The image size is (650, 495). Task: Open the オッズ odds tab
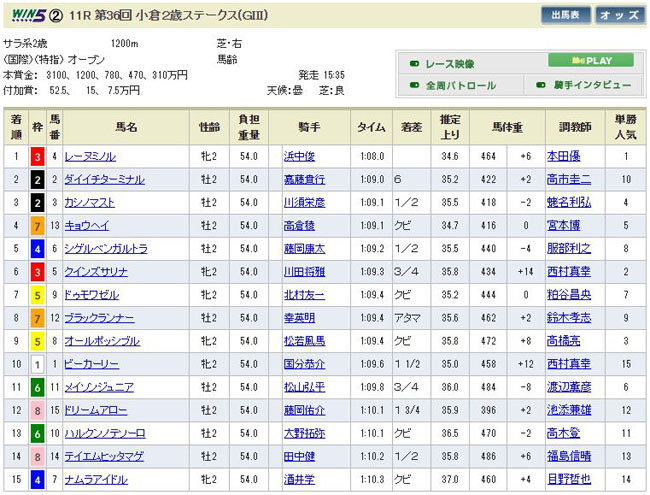(620, 15)
